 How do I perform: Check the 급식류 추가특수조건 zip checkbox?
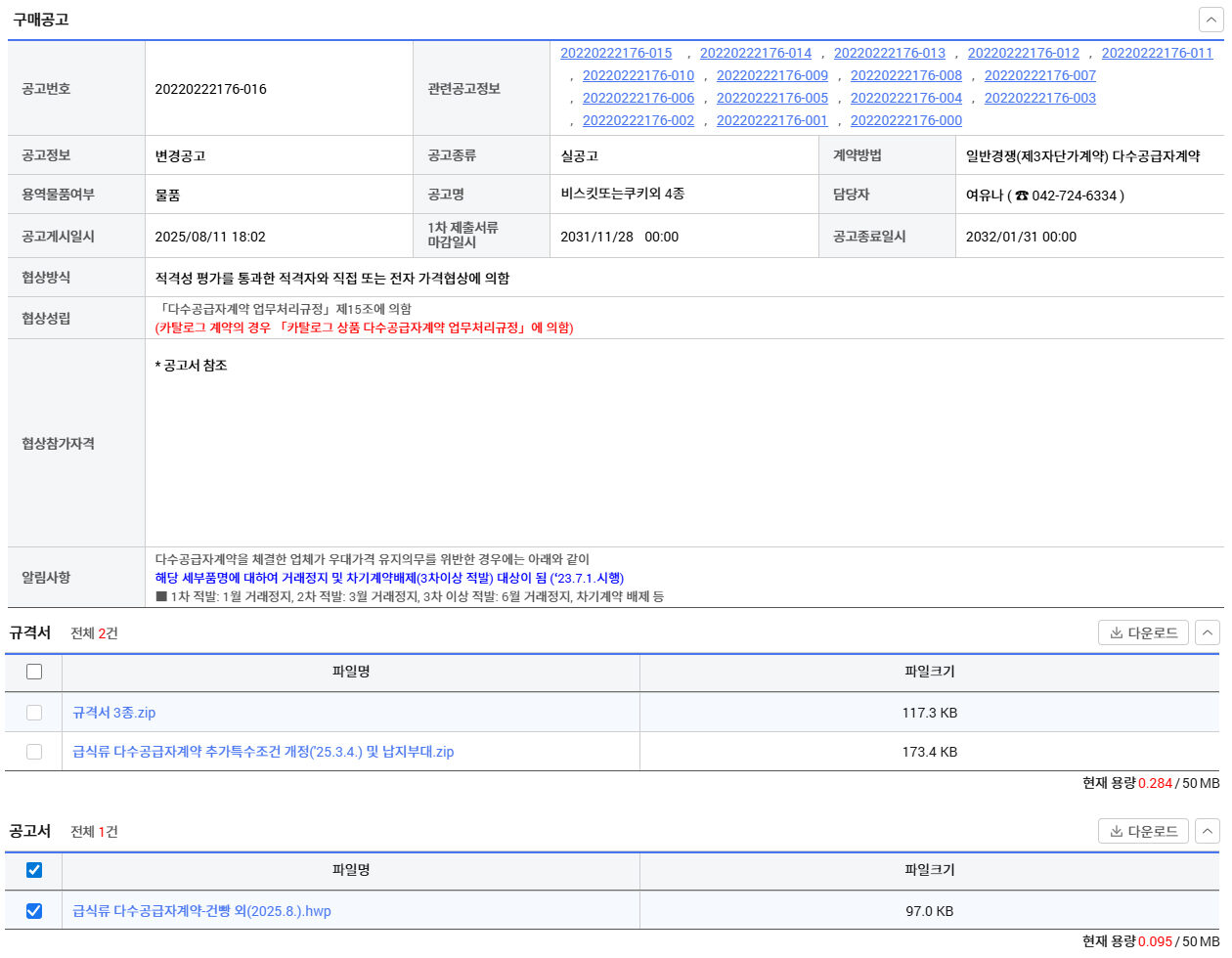tap(34, 752)
